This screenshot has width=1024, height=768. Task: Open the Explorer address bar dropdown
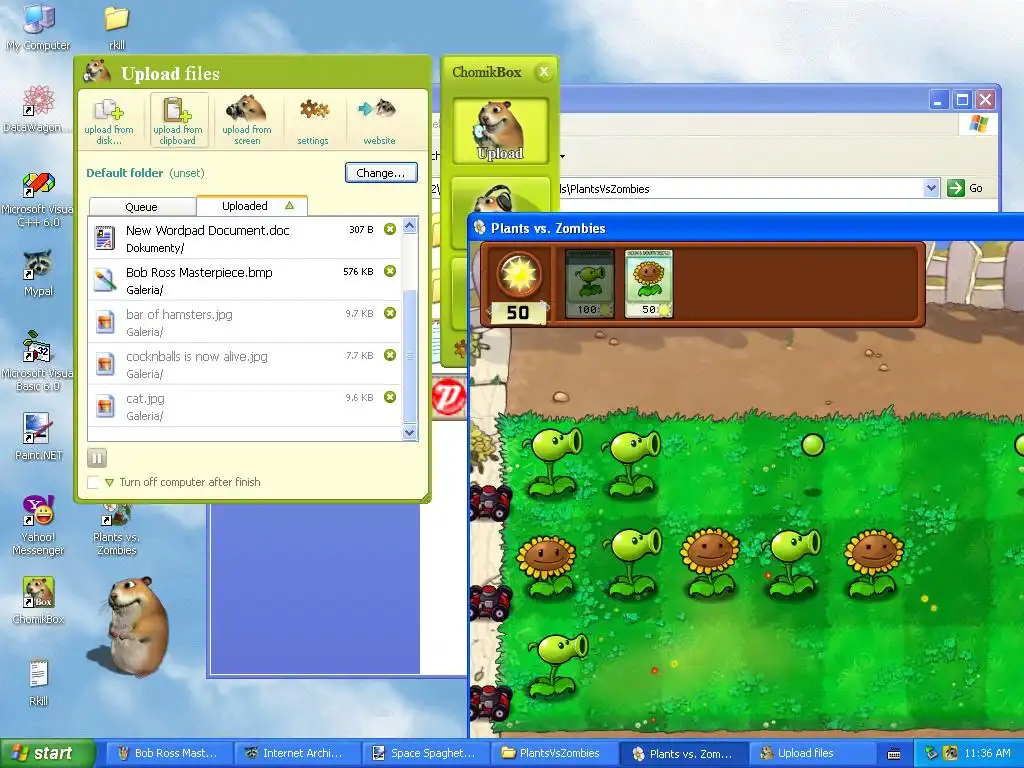click(x=931, y=188)
